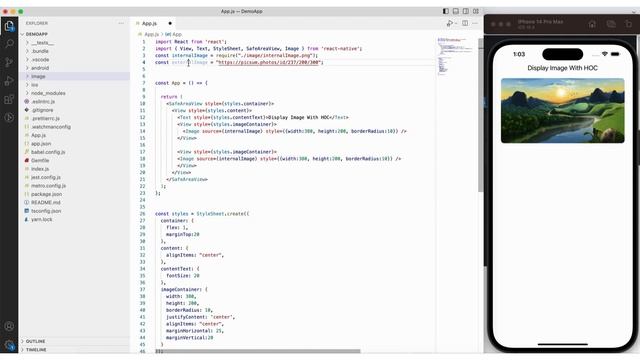640x360 pixels.
Task: Toggle the bottom panel layout icon
Action: pyautogui.click(x=456, y=11)
